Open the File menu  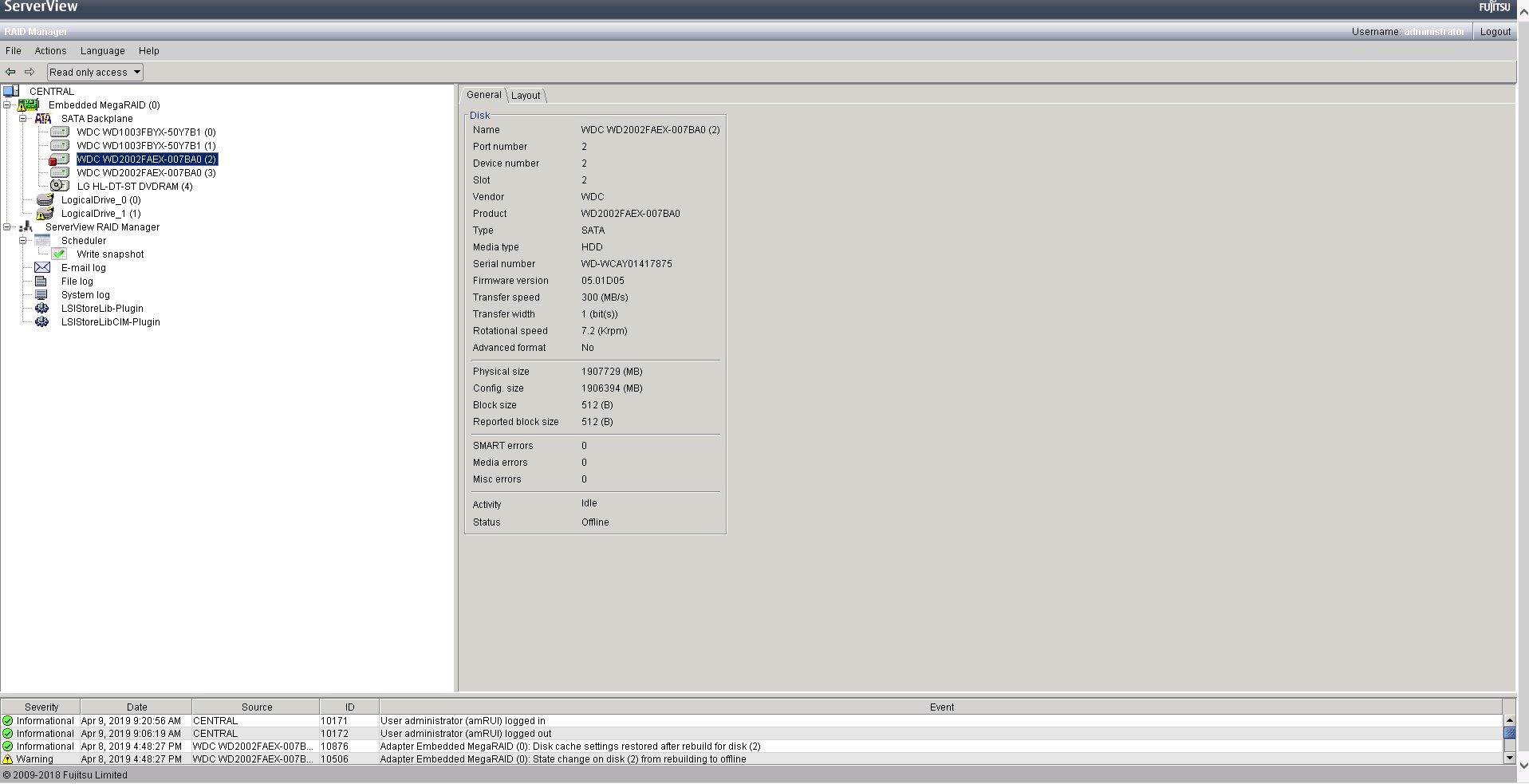click(x=14, y=50)
